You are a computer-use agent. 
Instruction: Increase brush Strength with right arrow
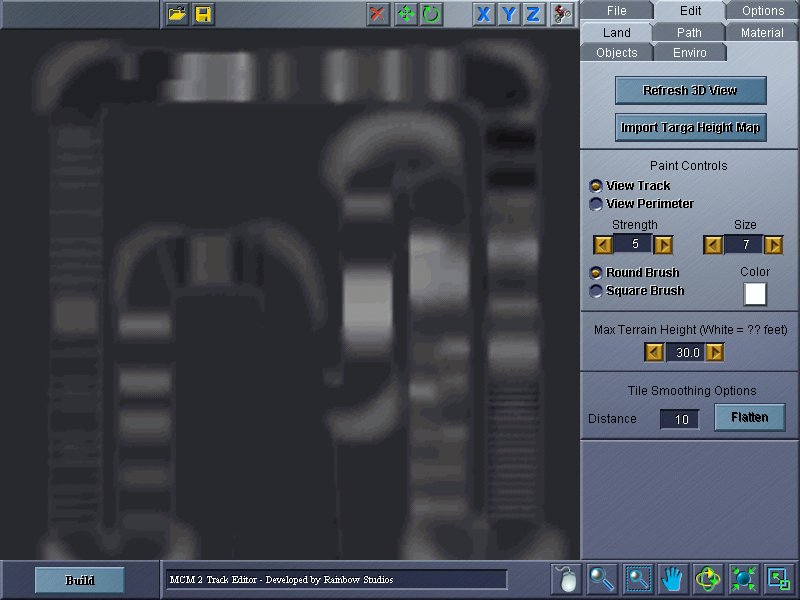point(663,245)
